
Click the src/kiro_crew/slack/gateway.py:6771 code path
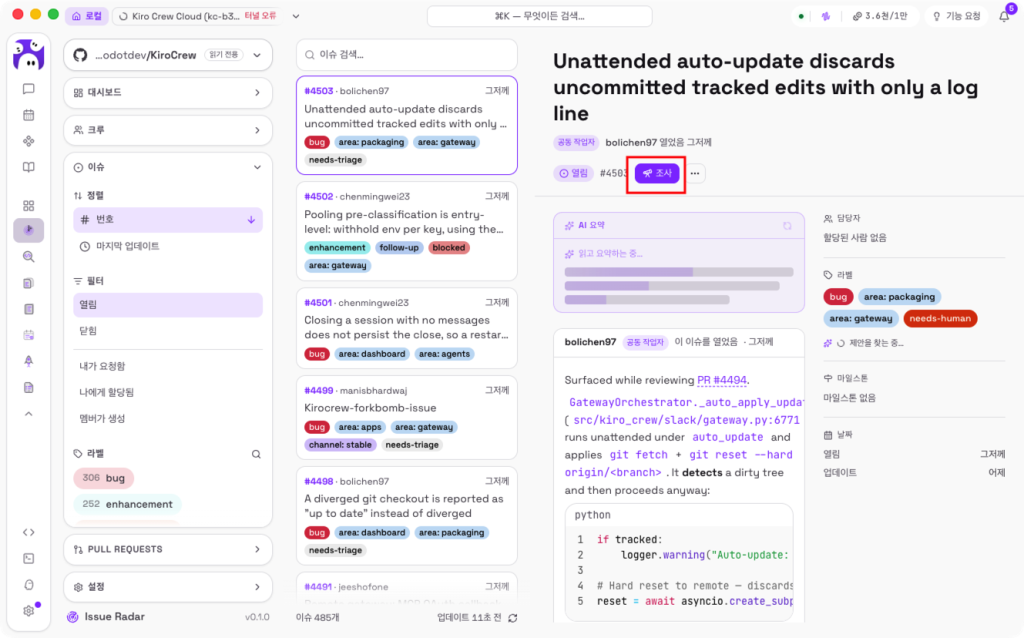click(x=686, y=420)
